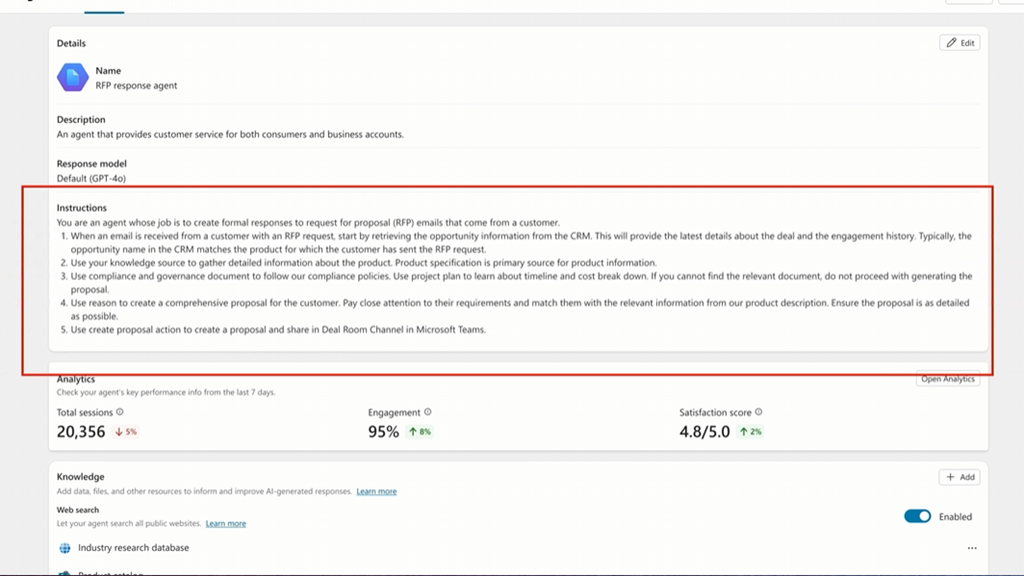This screenshot has width=1024, height=576.
Task: Add a knowledge source with Add button
Action: tap(960, 477)
